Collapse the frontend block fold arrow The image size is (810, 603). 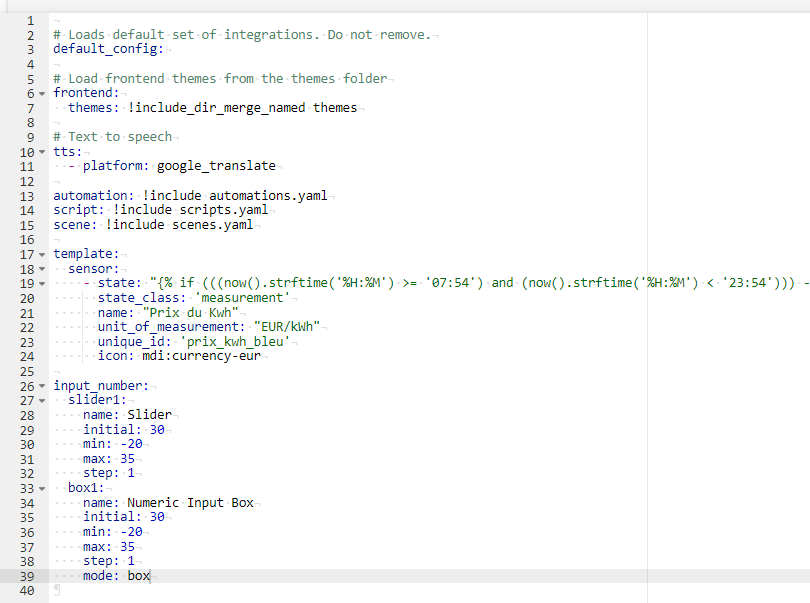pyautogui.click(x=42, y=93)
